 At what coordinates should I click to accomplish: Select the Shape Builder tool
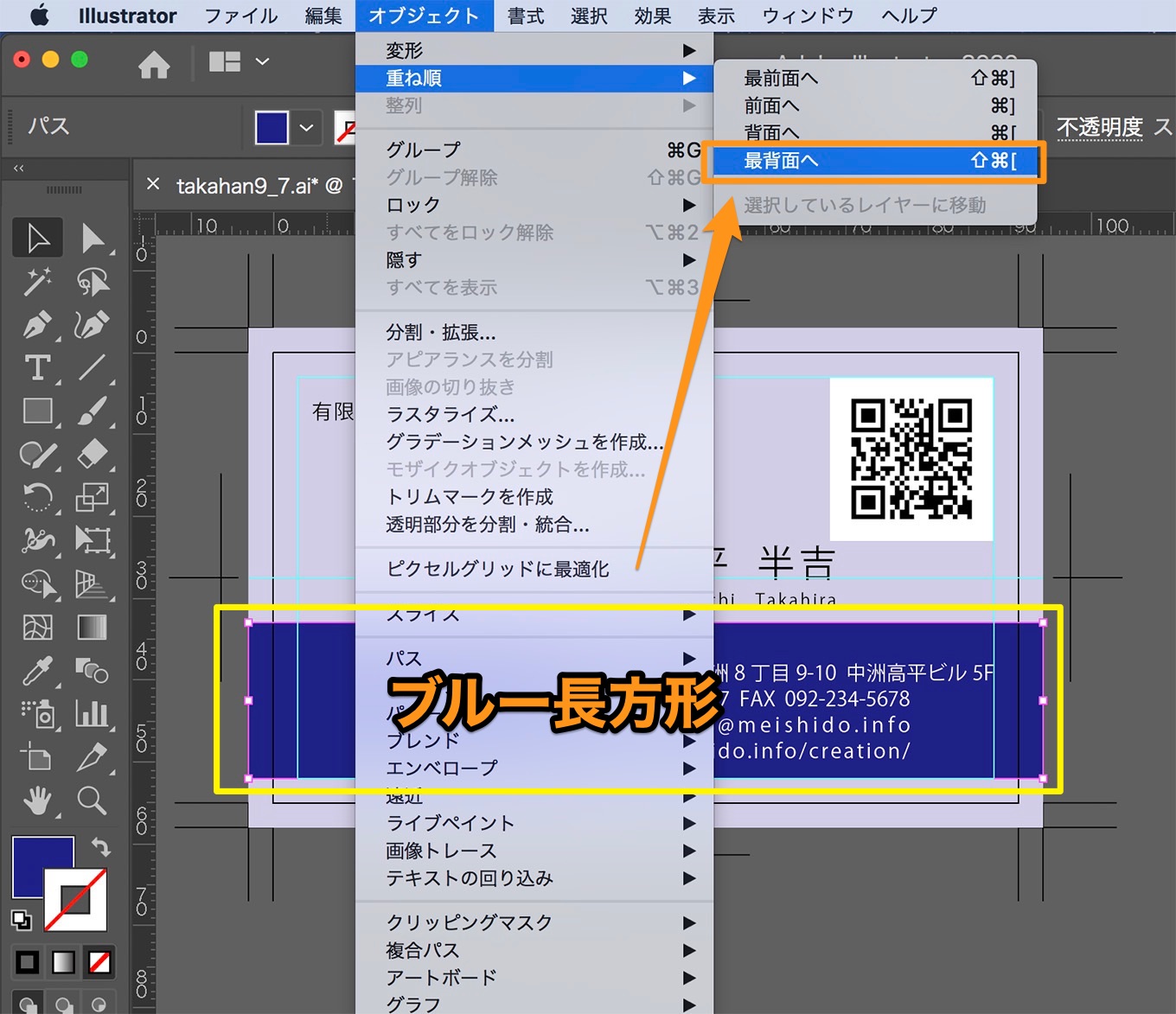pos(37,584)
